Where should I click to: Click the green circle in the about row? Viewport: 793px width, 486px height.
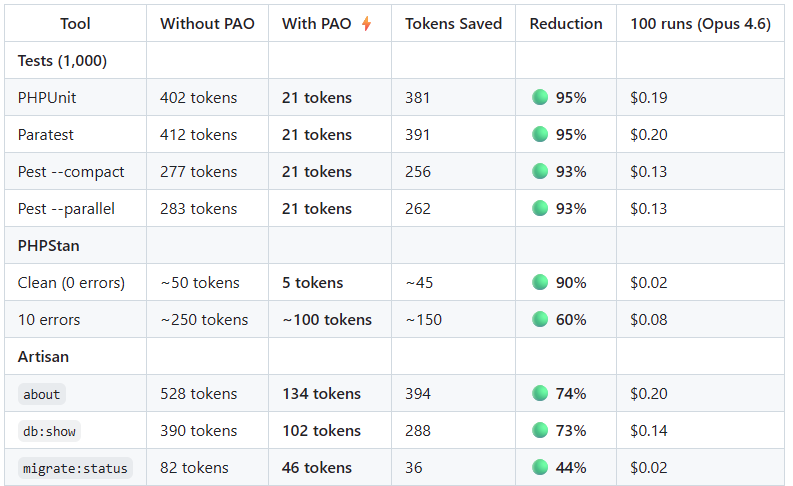pos(540,394)
